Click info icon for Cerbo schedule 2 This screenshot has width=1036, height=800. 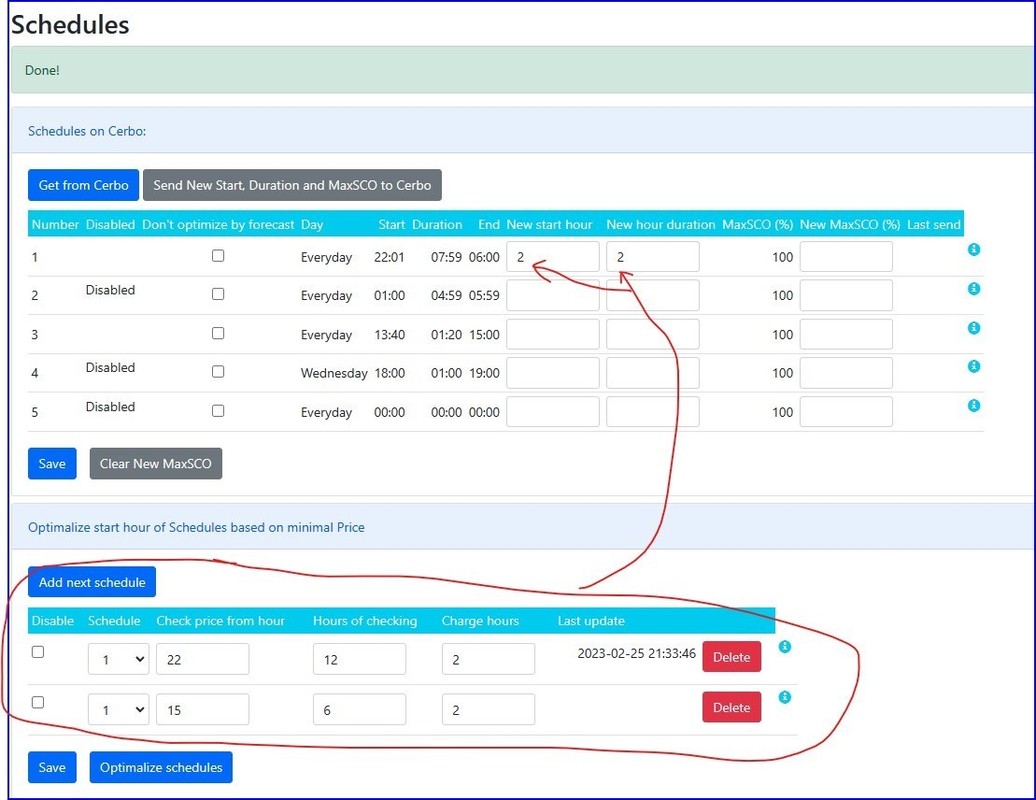(x=974, y=289)
